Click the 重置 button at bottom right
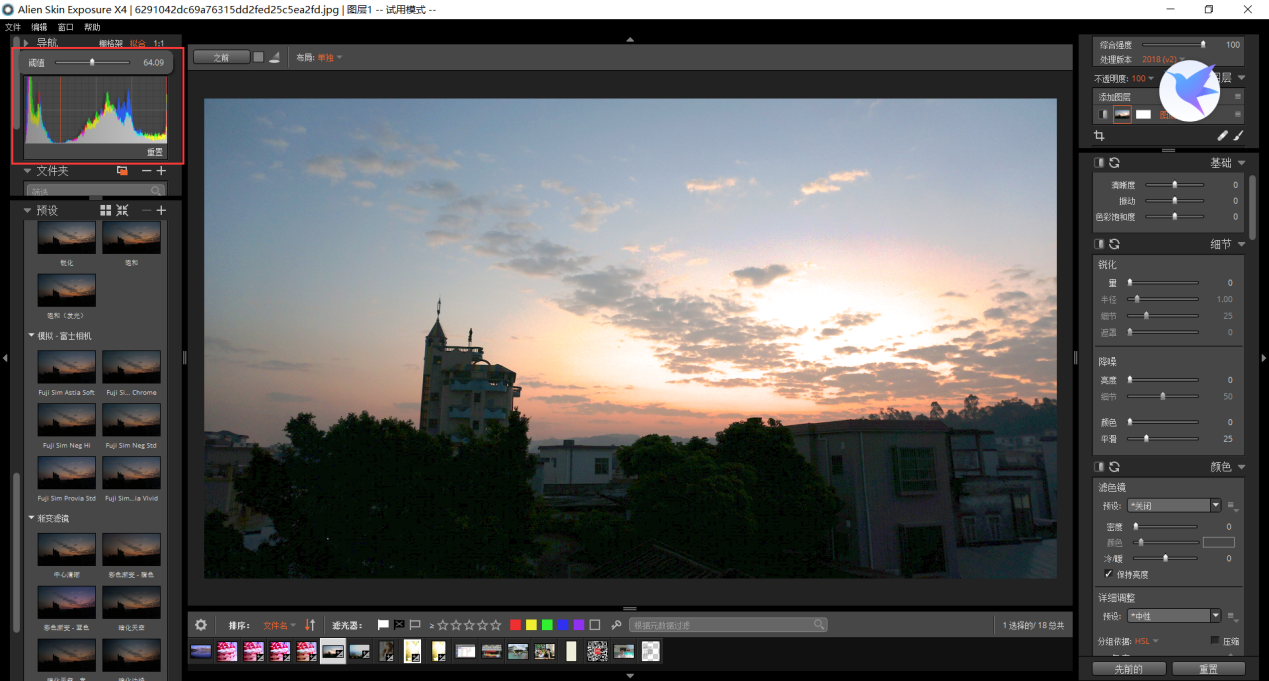Screen dimensions: 1269x681 tap(1208, 669)
